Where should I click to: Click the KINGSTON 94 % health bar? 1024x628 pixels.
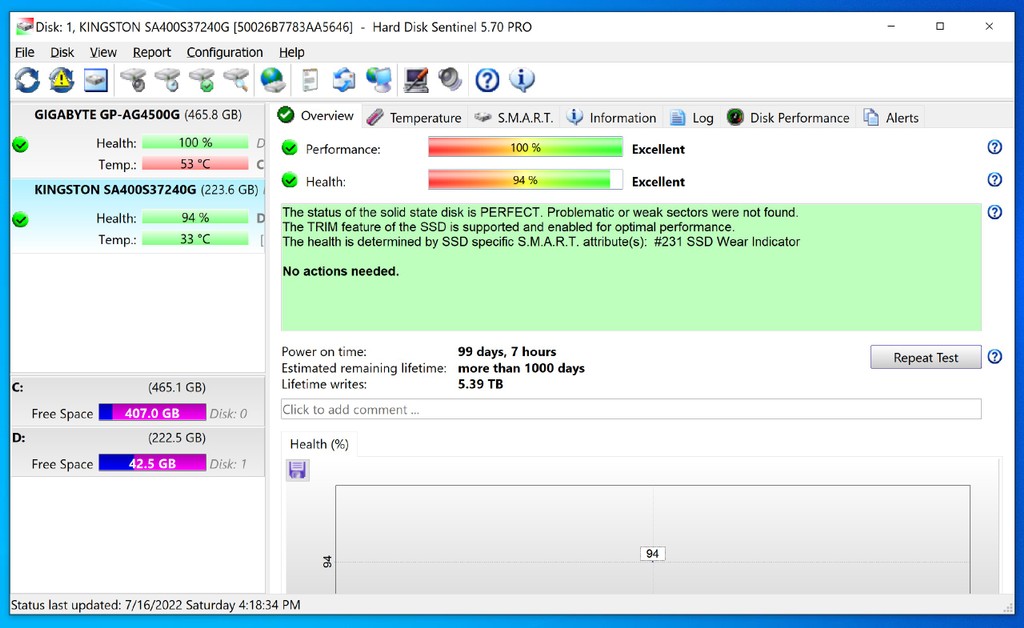pyautogui.click(x=195, y=217)
